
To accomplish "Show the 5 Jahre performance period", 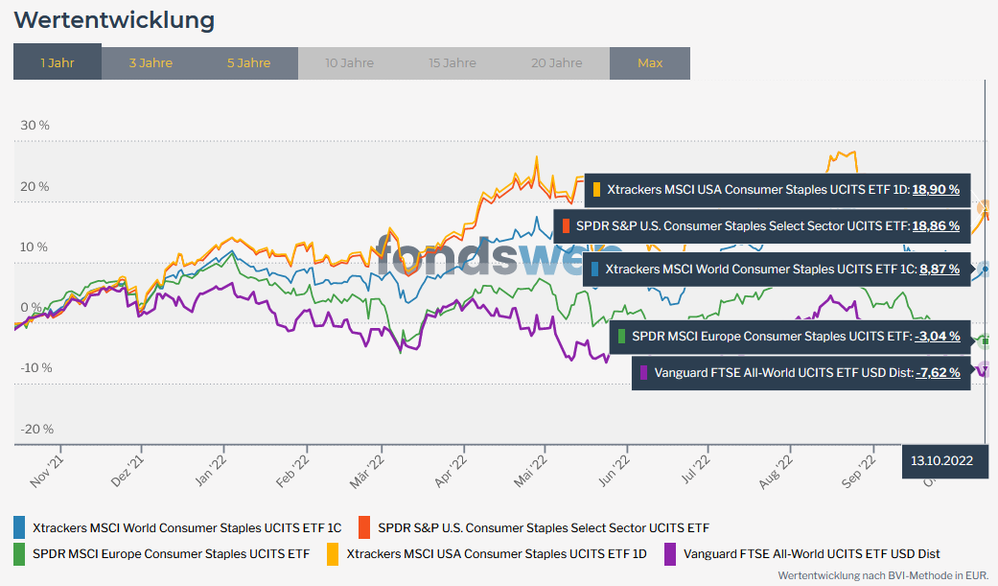I will tap(248, 63).
